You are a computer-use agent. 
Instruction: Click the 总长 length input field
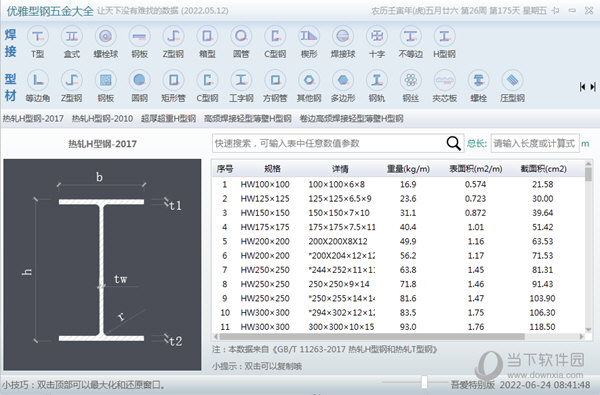click(x=535, y=143)
